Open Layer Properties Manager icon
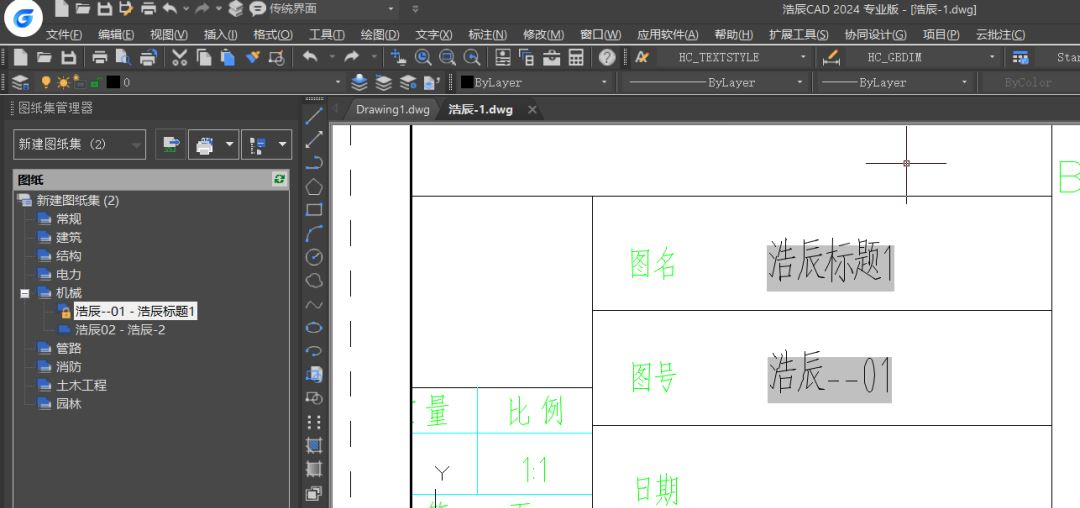Screen dimensions: 1080x508 pyautogui.click(x=21, y=83)
